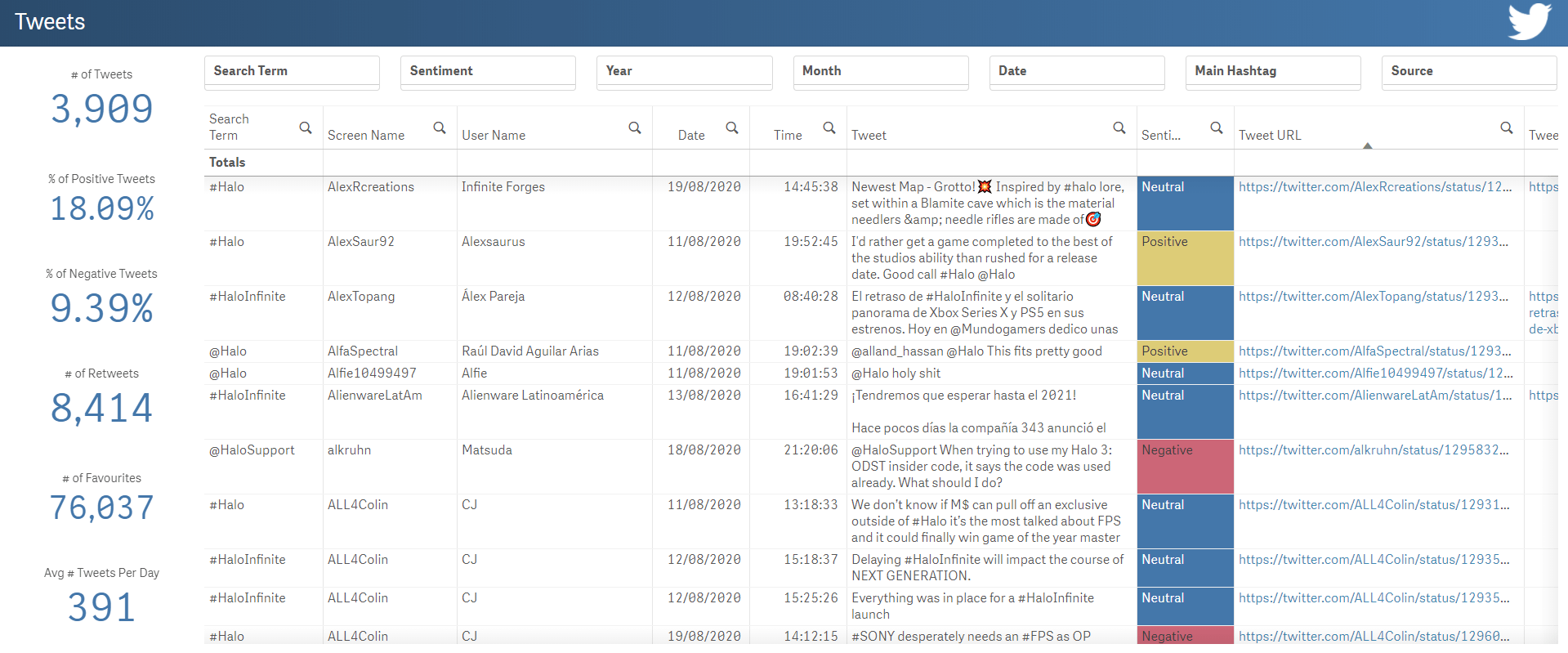1568x653 pixels.
Task: Select the Positive cell for AlfaSpectral
Action: [1185, 351]
